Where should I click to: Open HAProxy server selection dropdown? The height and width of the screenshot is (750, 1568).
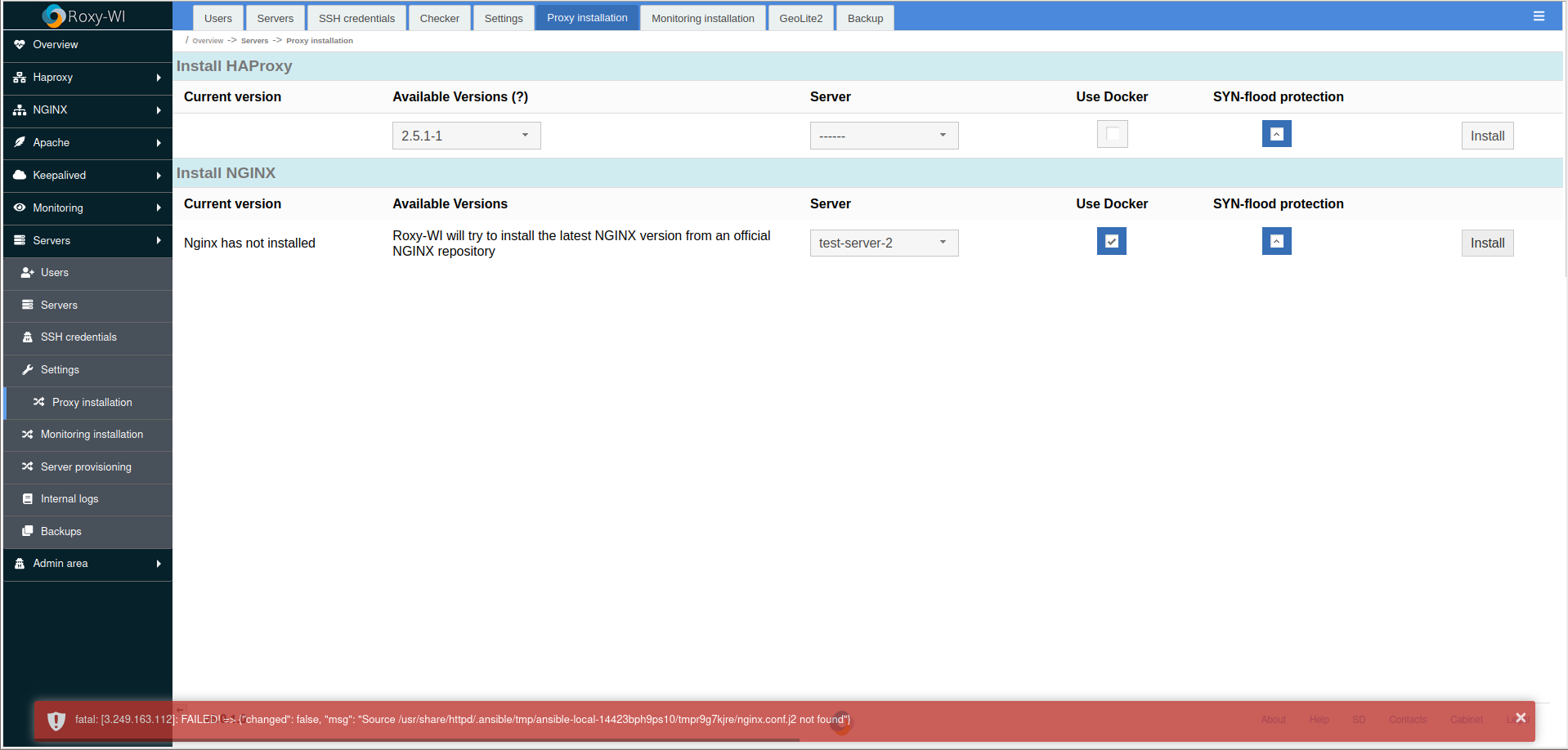pos(884,136)
